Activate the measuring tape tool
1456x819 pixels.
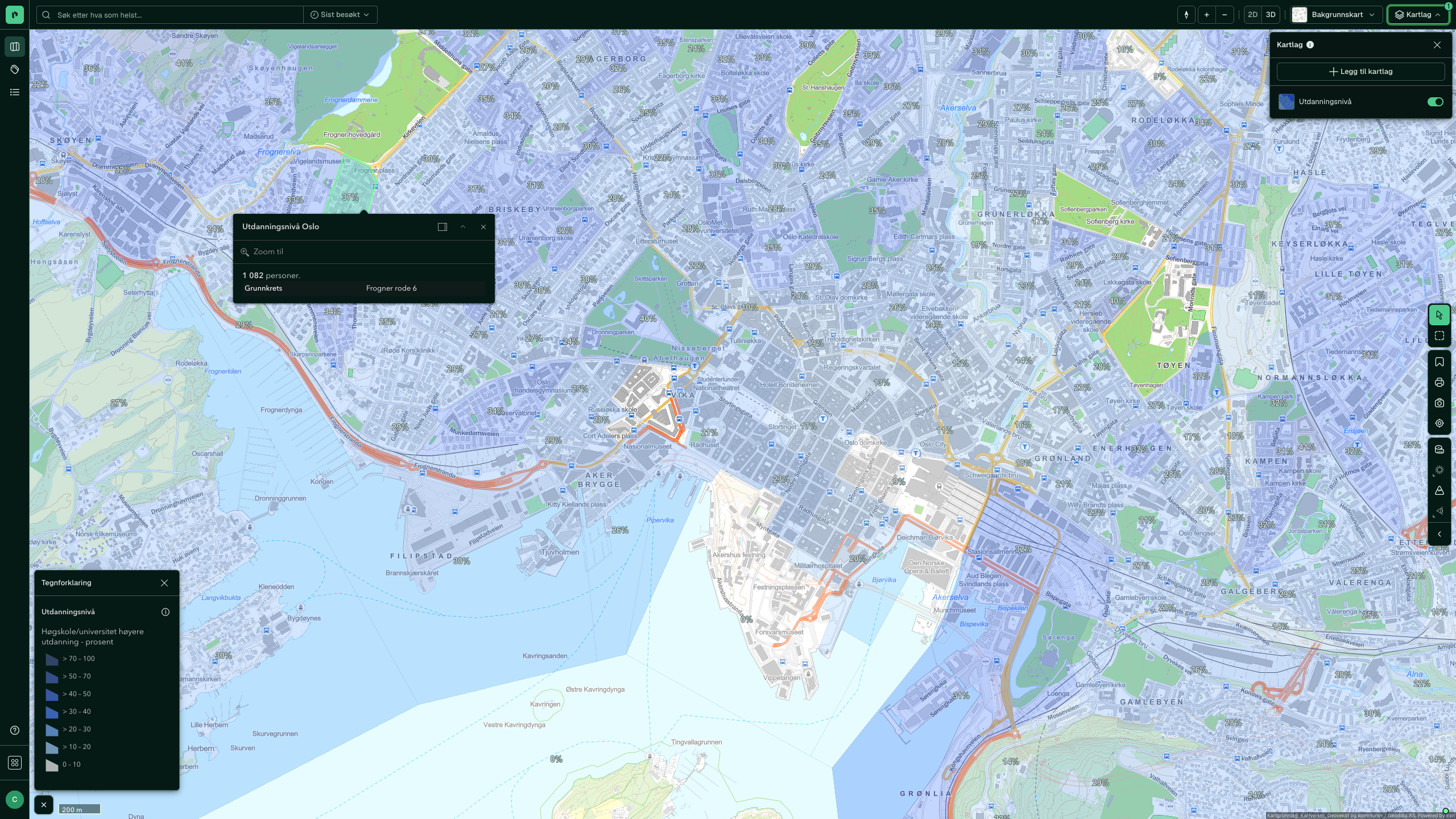click(x=1439, y=450)
